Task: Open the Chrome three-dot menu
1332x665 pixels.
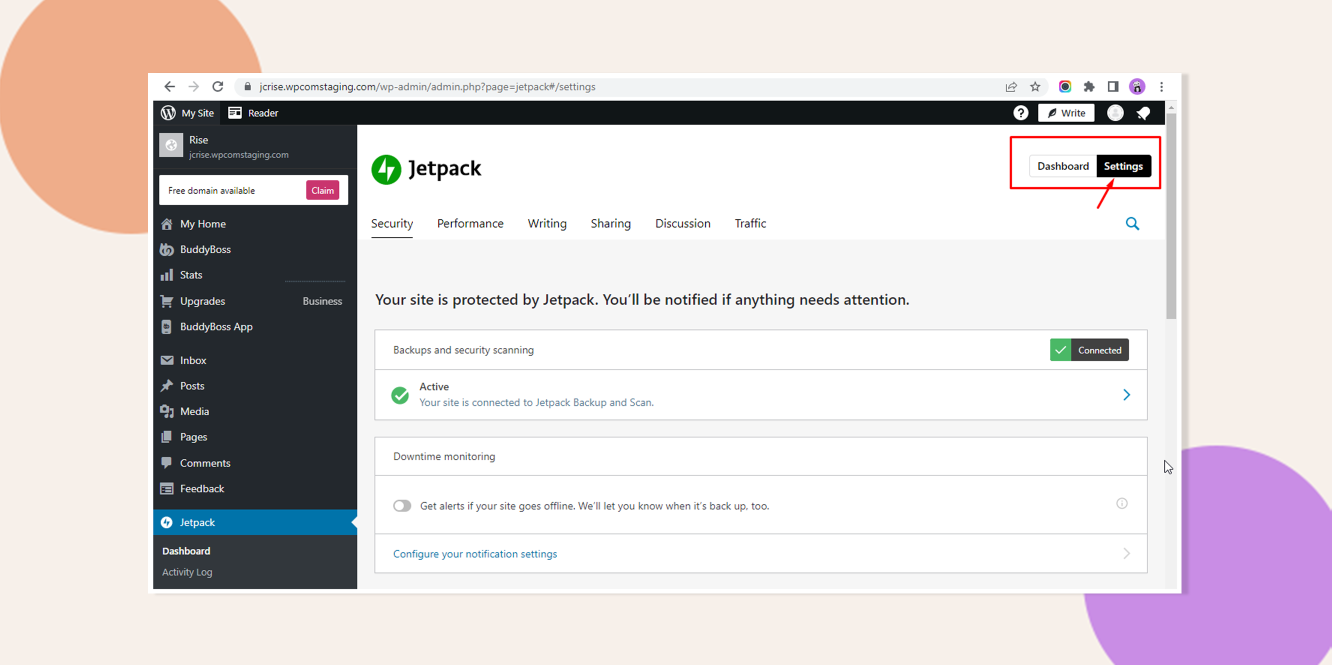Action: coord(1161,87)
